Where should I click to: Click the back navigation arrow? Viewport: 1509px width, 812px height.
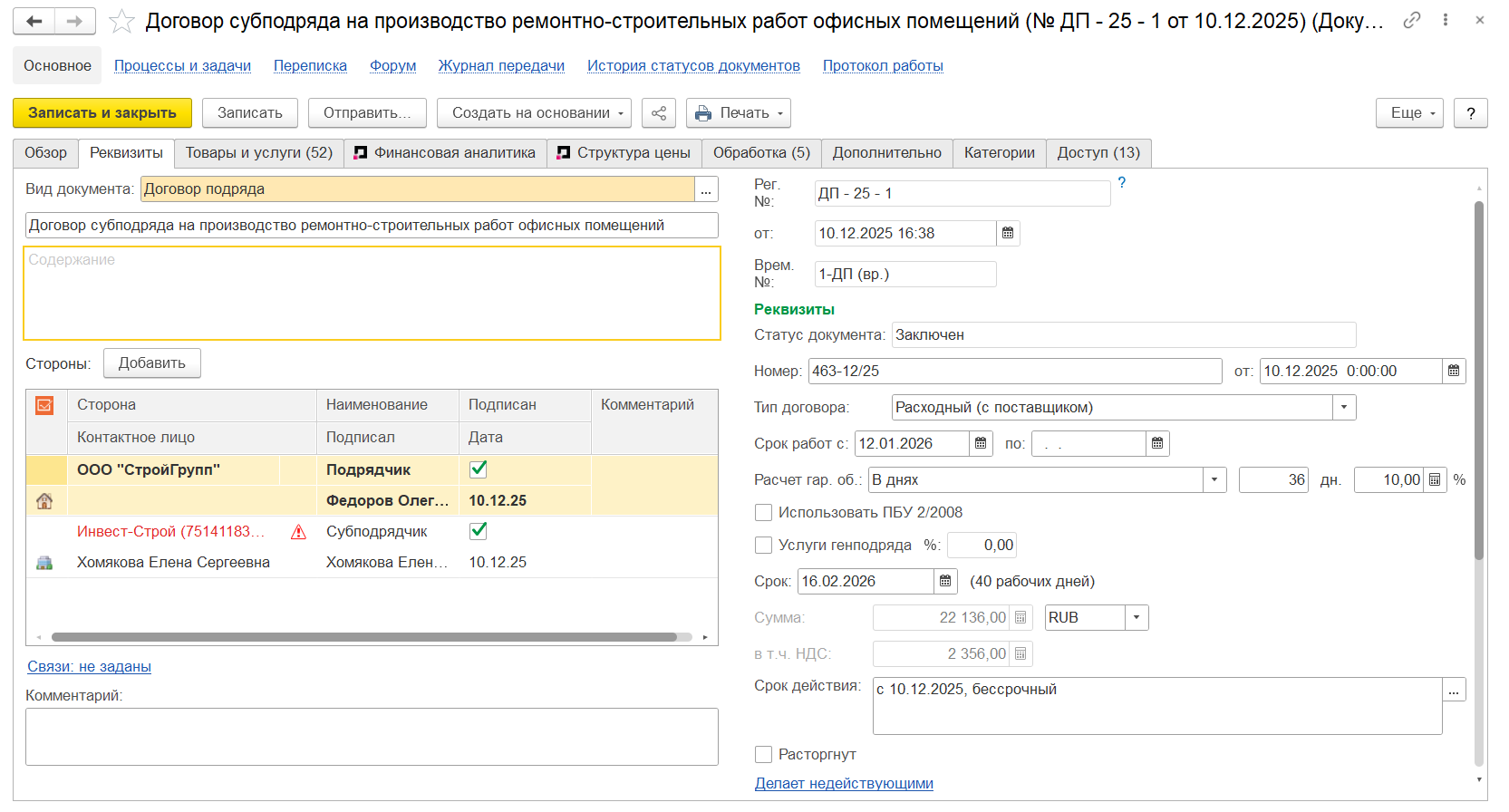point(34,21)
